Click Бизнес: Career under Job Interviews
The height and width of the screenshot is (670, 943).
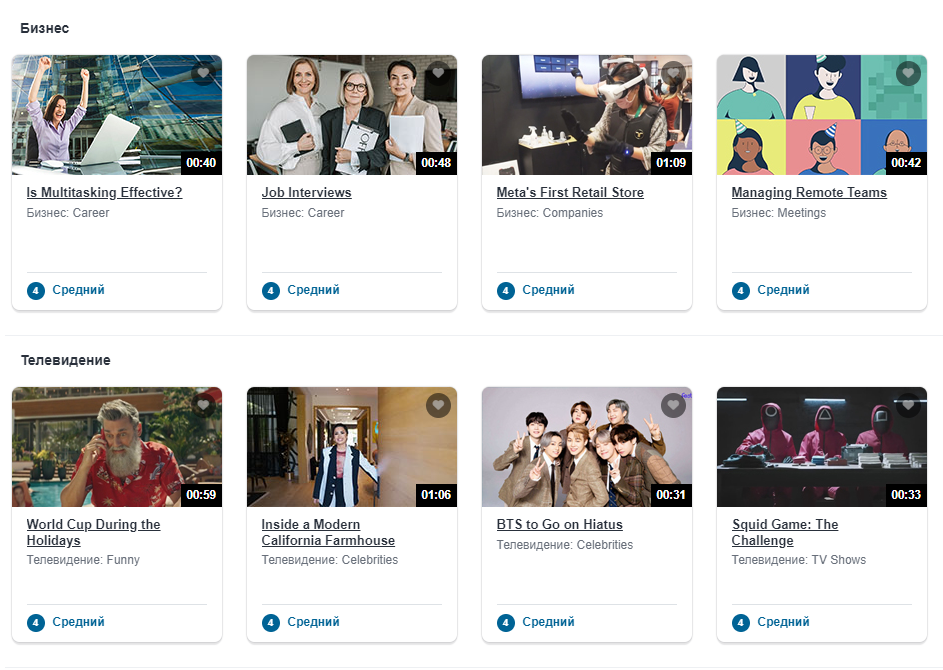coord(303,213)
